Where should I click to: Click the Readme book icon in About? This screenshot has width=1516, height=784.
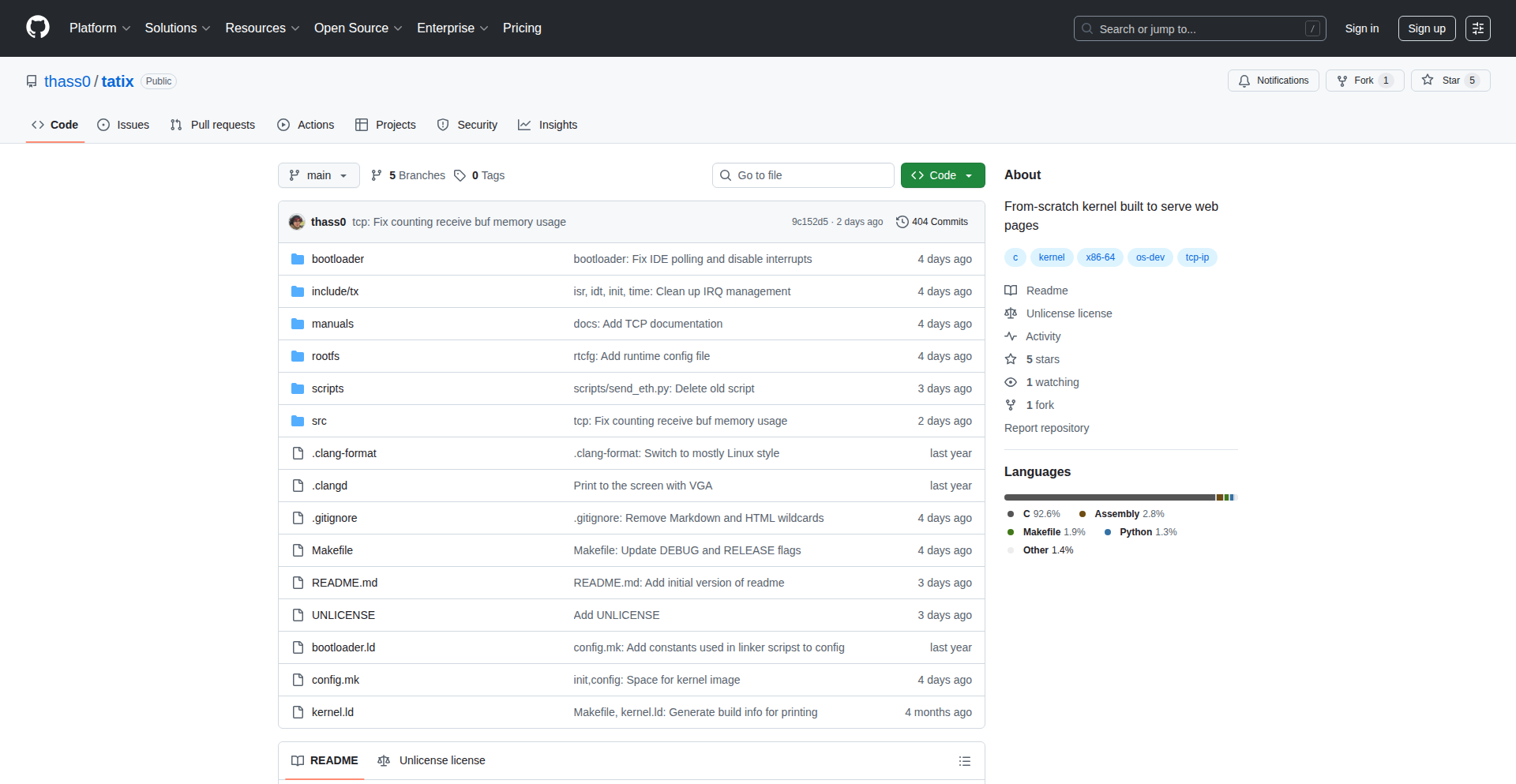[x=1011, y=291]
